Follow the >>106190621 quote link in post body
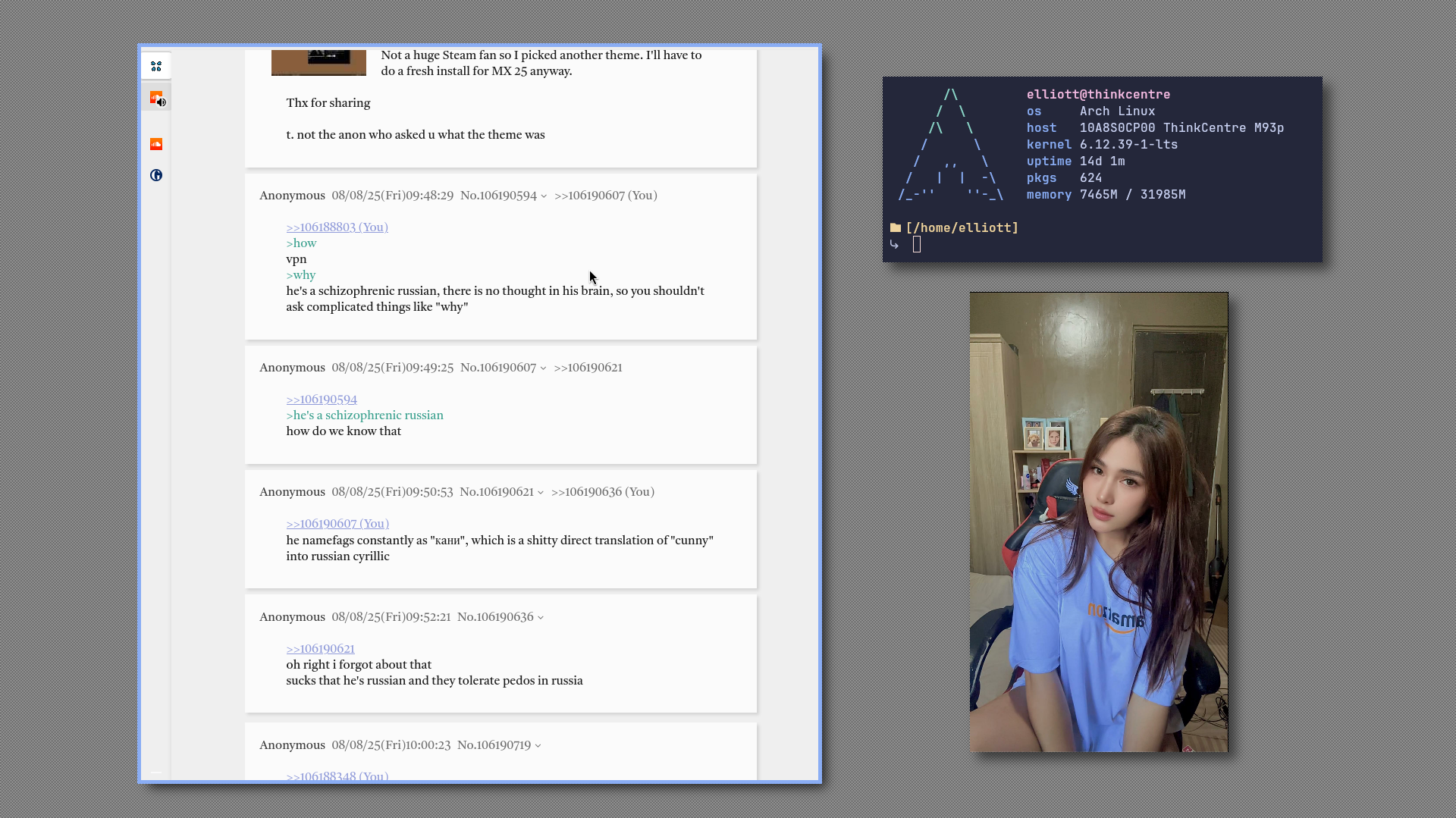 click(x=320, y=649)
